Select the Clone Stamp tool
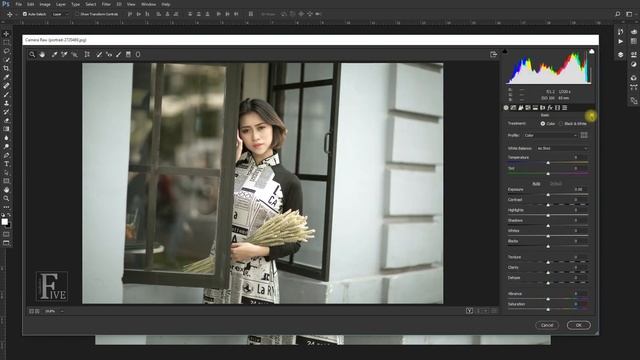 pyautogui.click(x=6, y=103)
